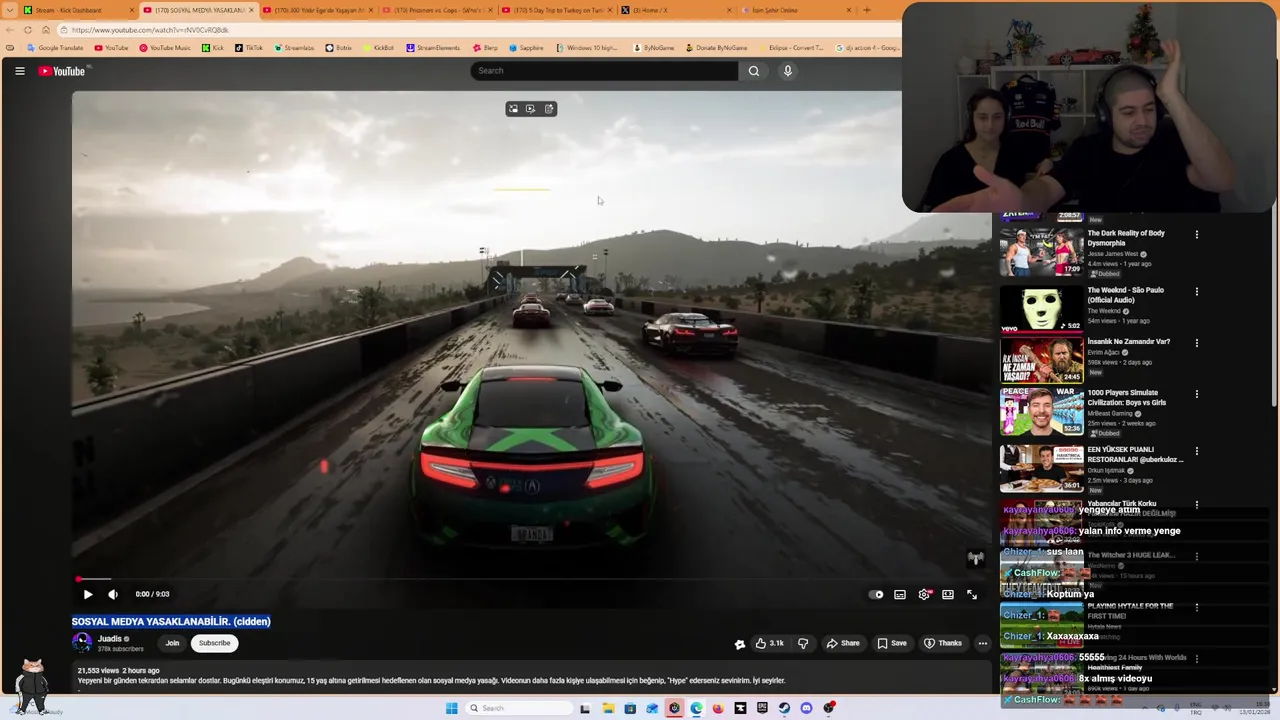Open Donate ByNoGame bookmark

point(716,48)
